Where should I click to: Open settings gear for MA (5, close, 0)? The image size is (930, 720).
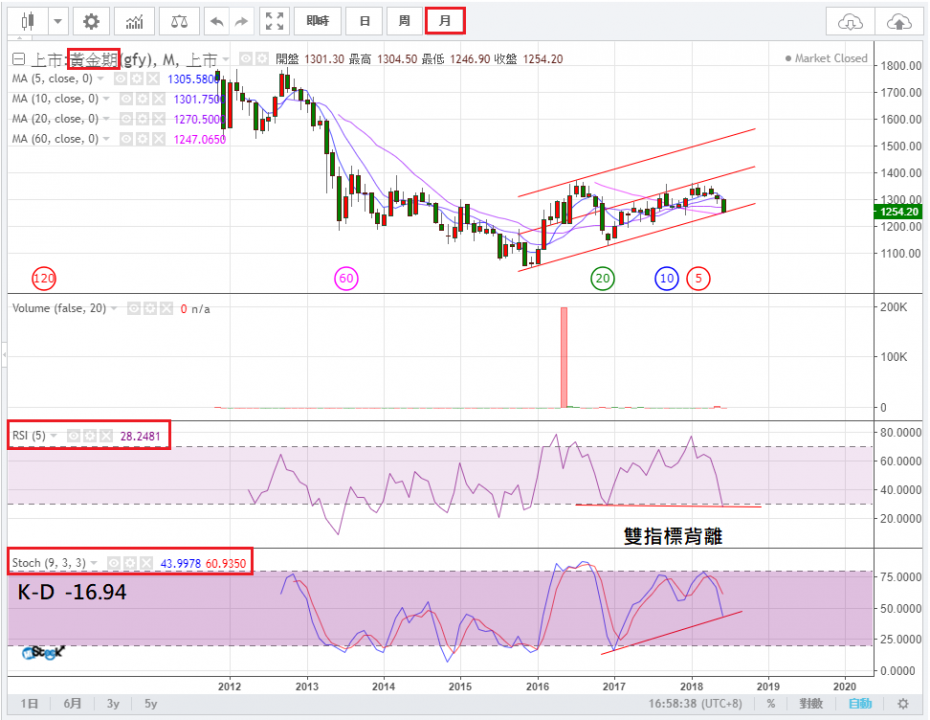point(136,79)
